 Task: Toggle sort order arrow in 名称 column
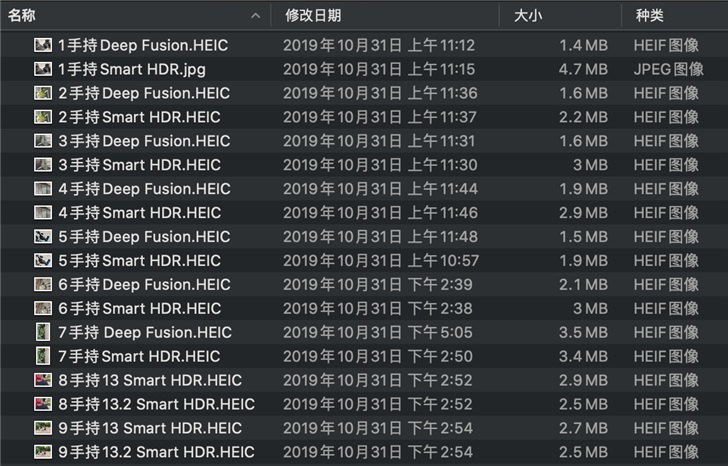coord(257,15)
